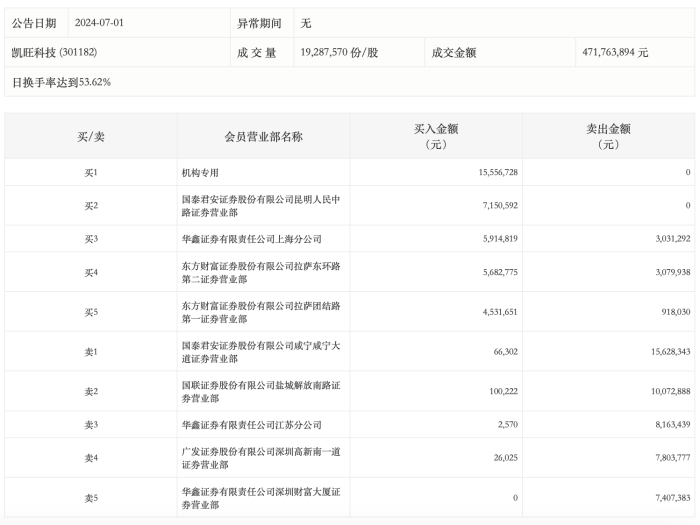700x525 pixels.
Task: Click 东方财富证券 拉萨团结路第一 branch name
Action: coord(261,312)
